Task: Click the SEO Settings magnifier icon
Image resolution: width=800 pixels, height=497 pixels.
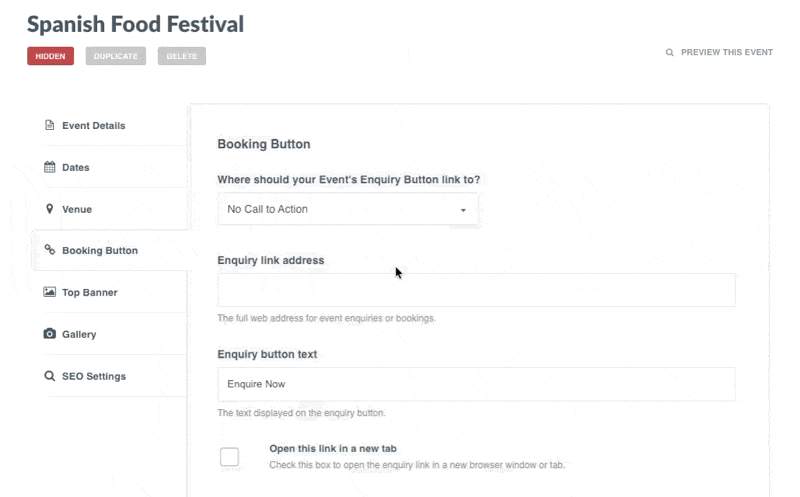Action: pos(49,376)
